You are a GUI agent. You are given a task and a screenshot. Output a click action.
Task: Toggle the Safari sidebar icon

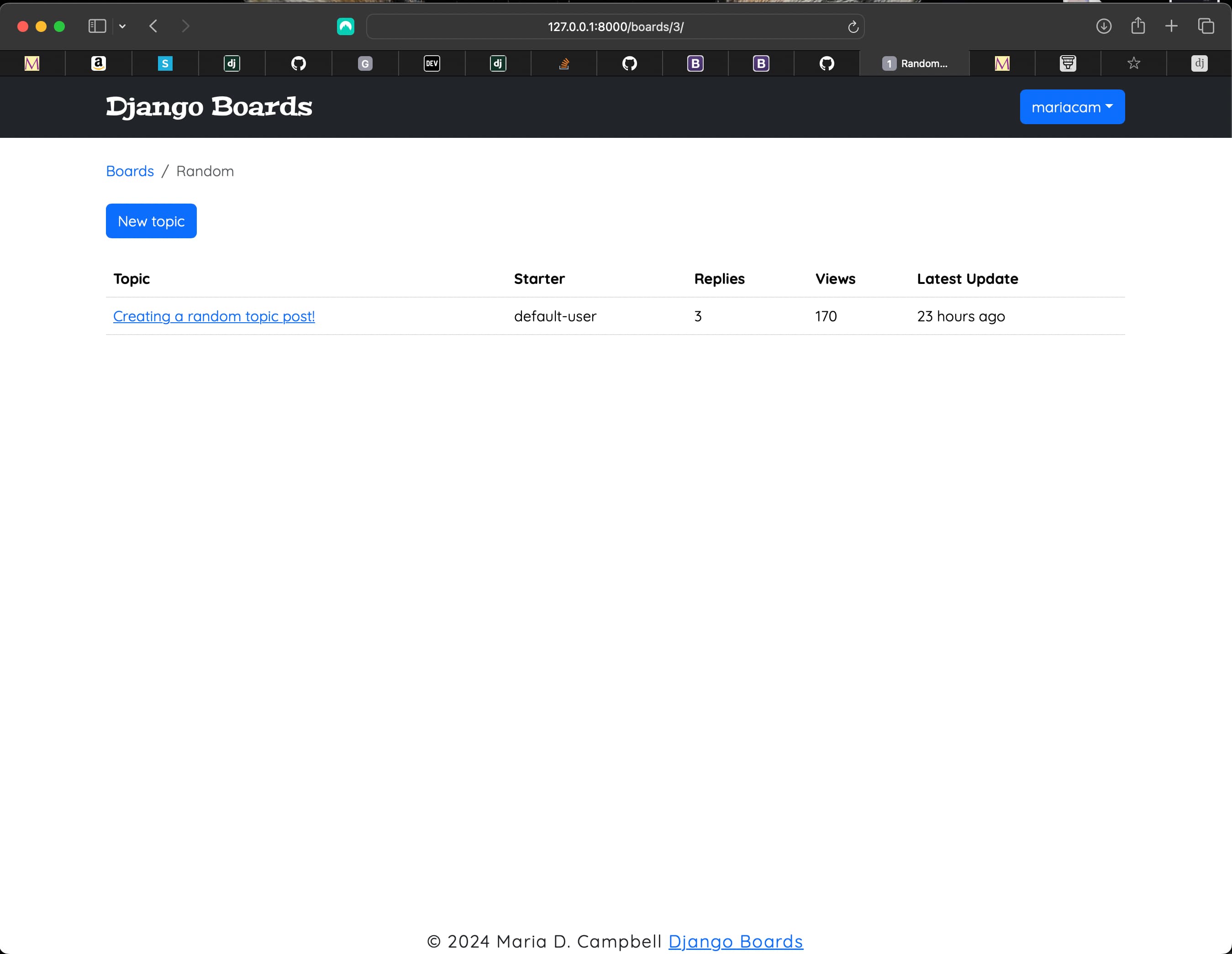[x=97, y=26]
